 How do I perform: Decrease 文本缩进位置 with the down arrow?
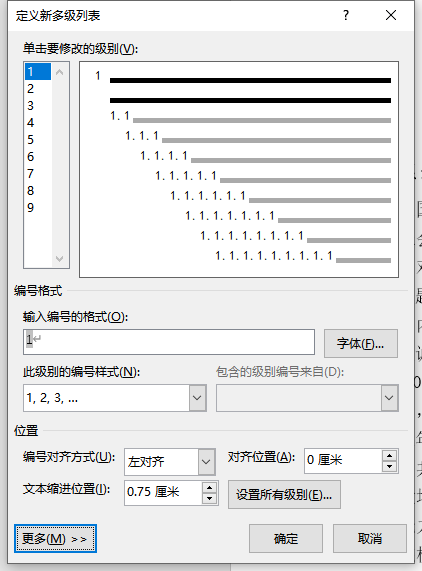coord(209,499)
